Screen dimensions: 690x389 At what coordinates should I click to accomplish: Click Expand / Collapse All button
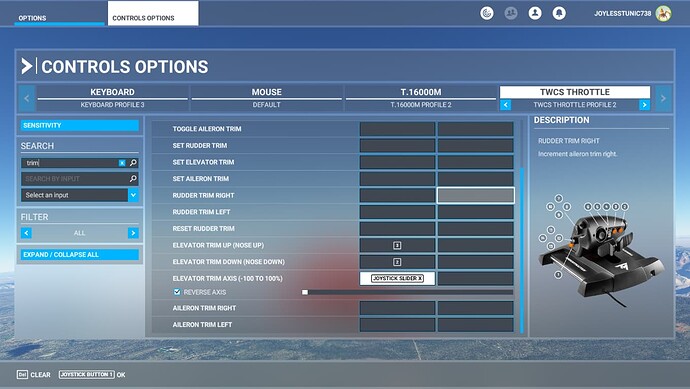[80, 254]
